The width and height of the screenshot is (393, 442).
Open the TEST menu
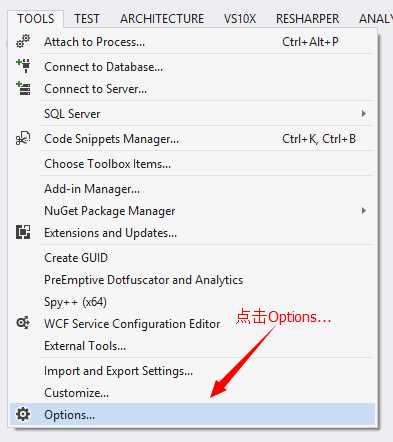coord(87,19)
